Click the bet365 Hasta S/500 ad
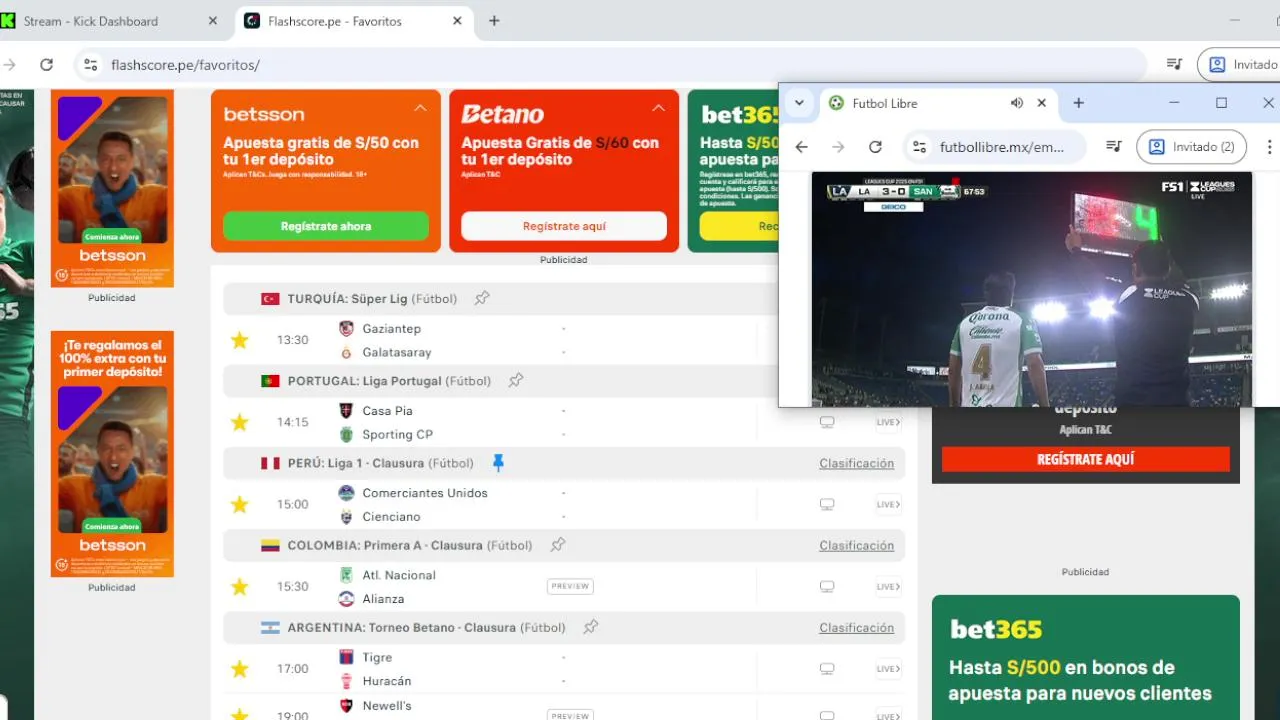Screen dimensions: 1280x720 point(1086,658)
